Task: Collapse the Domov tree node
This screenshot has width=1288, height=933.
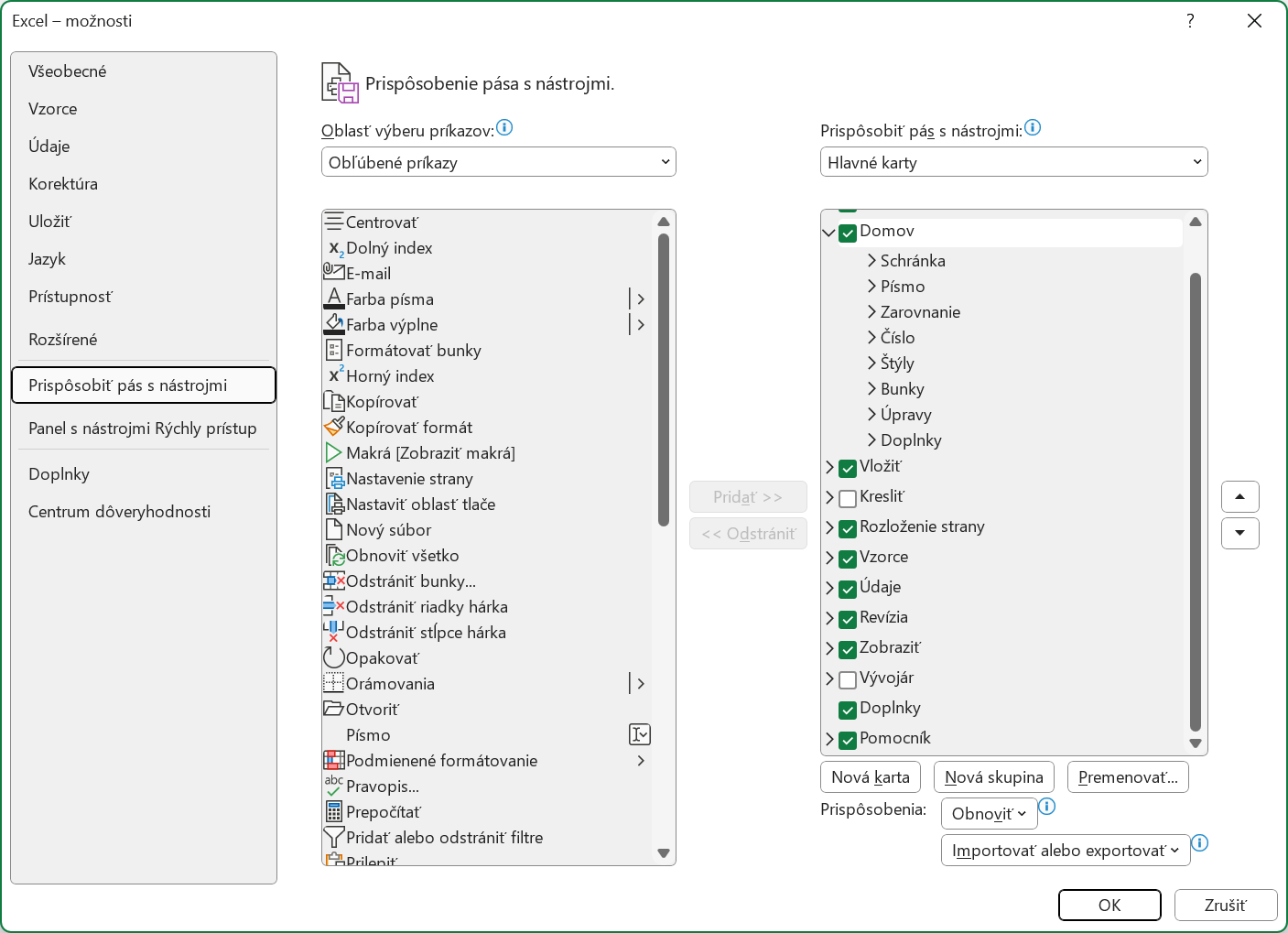Action: click(x=828, y=233)
